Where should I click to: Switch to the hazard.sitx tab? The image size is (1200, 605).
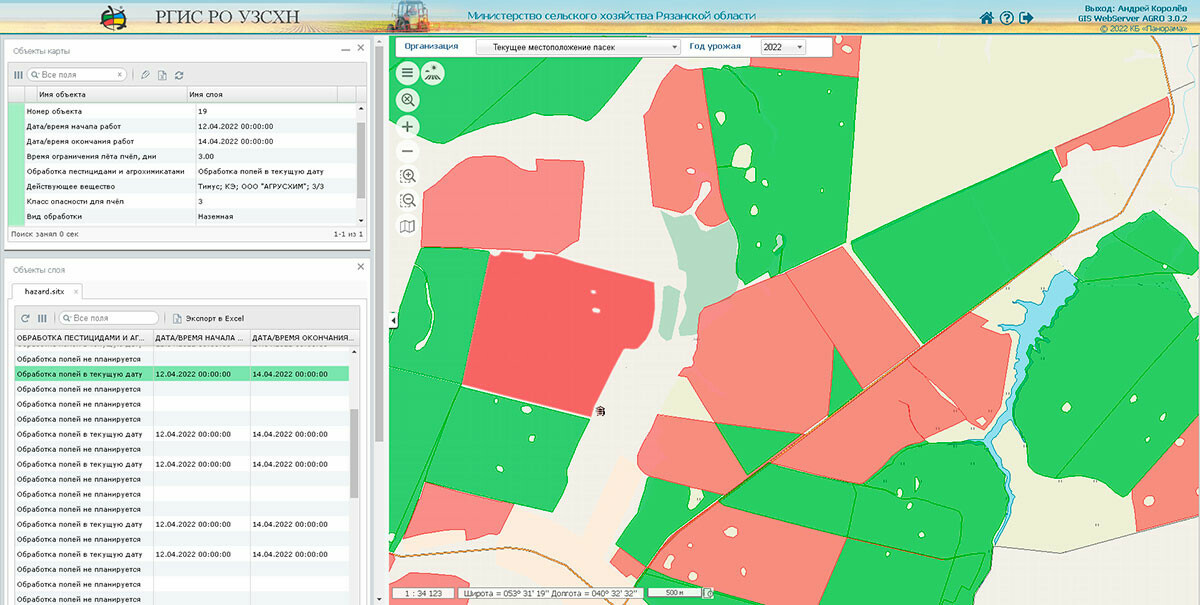coord(44,291)
